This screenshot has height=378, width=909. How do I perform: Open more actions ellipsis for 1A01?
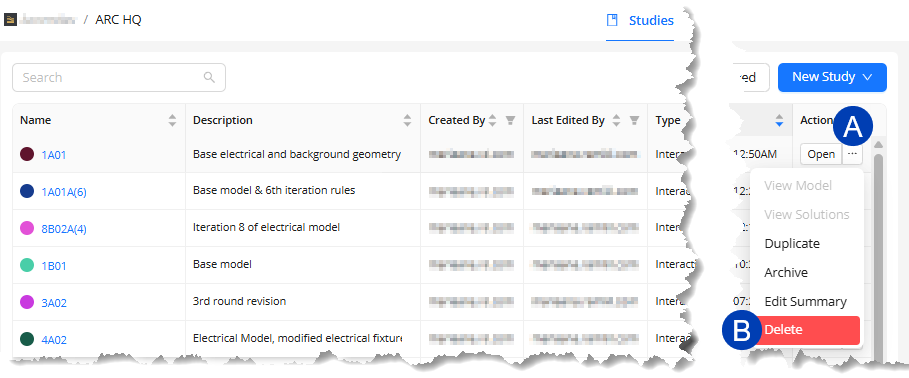[852, 154]
